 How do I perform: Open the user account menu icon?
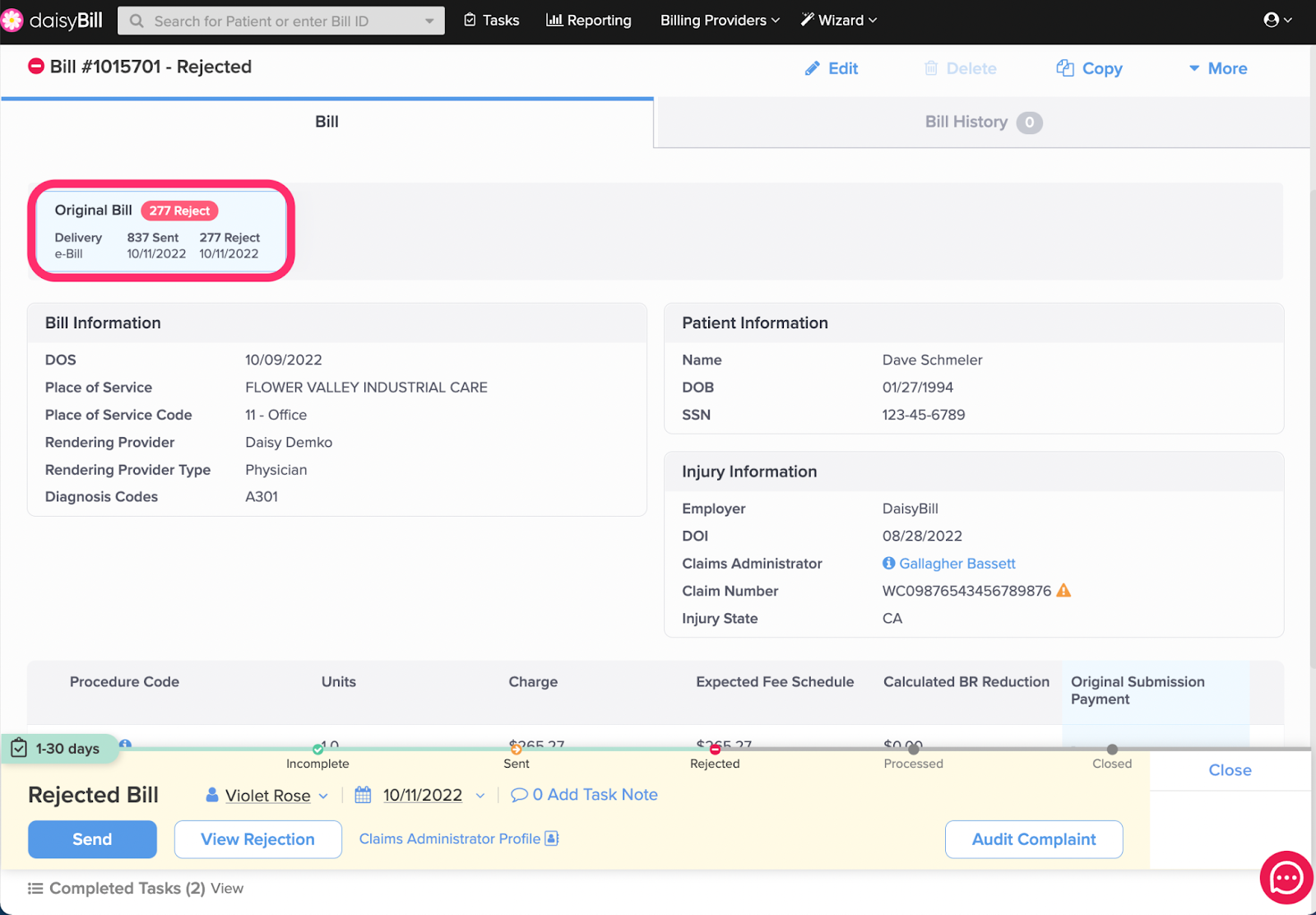(x=1277, y=21)
